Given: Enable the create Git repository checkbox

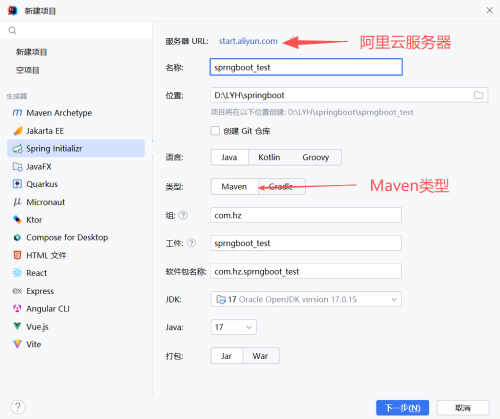Looking at the screenshot, I should [215, 131].
